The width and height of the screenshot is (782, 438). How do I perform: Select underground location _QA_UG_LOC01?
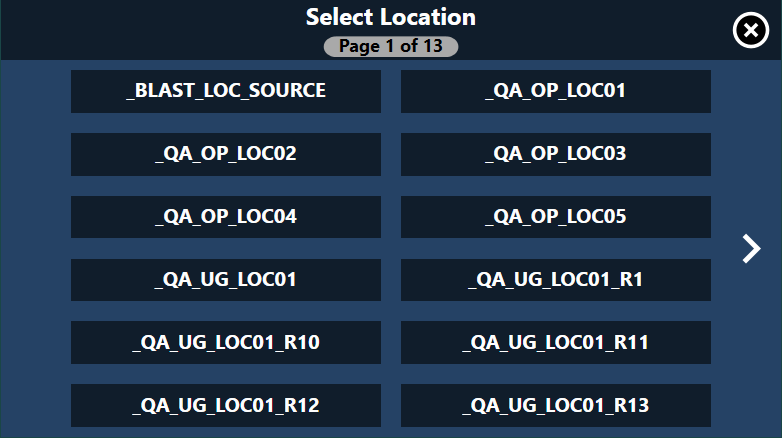coord(226,280)
